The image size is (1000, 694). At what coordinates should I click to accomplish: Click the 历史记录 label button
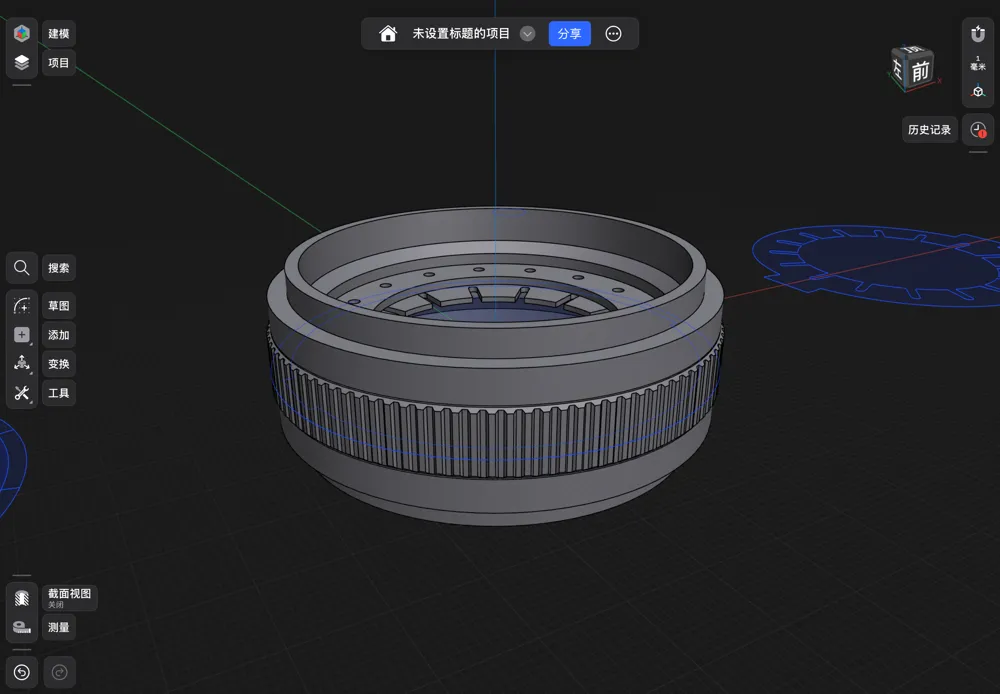929,130
